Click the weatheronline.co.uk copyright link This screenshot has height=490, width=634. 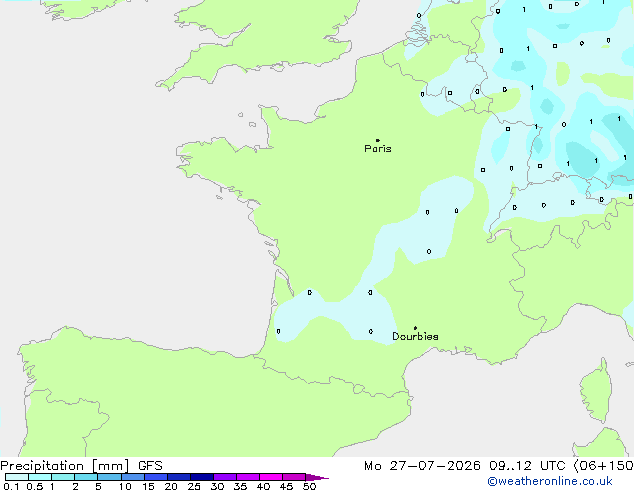tap(550, 481)
